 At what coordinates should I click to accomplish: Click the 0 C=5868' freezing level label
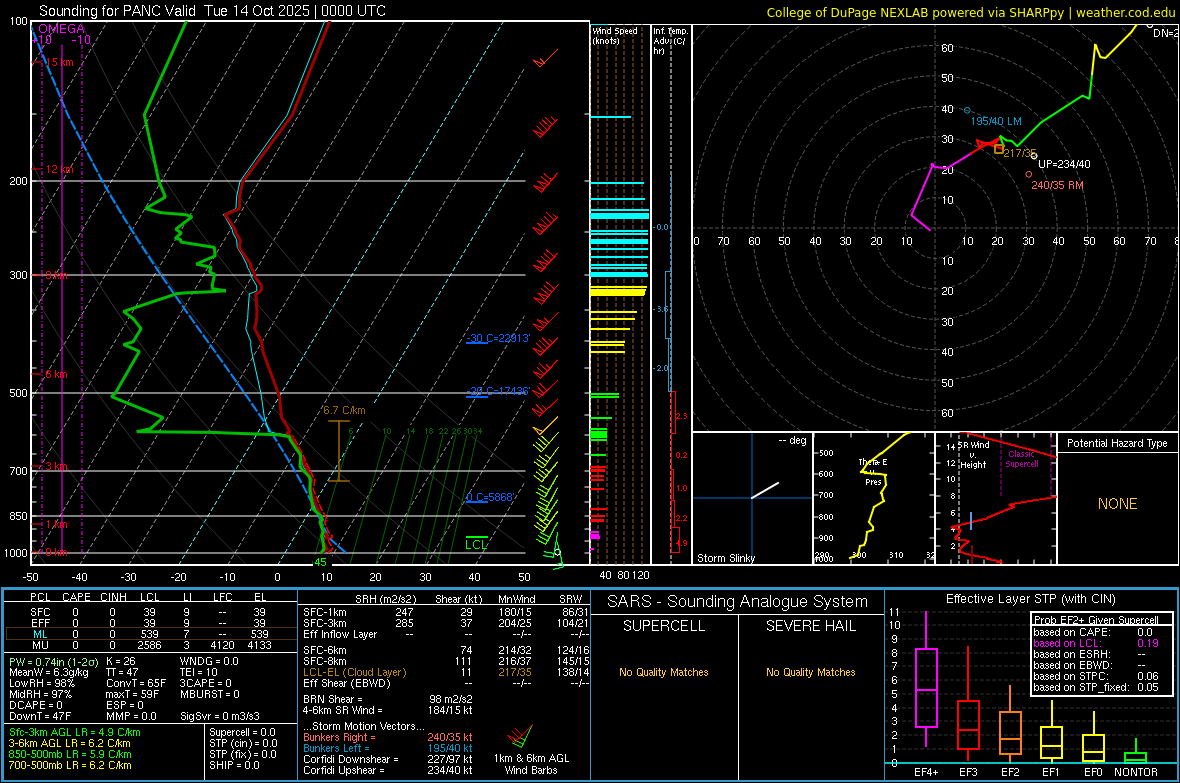click(x=490, y=498)
